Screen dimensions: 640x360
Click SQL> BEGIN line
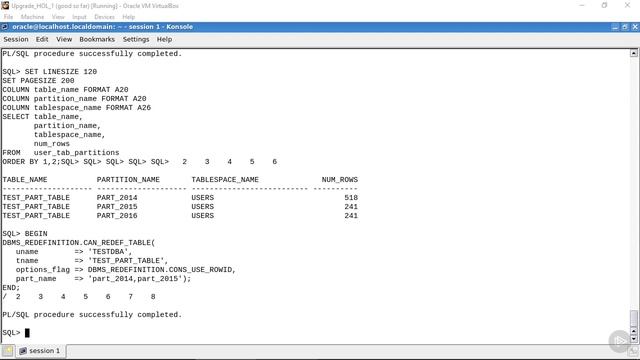click(x=25, y=233)
